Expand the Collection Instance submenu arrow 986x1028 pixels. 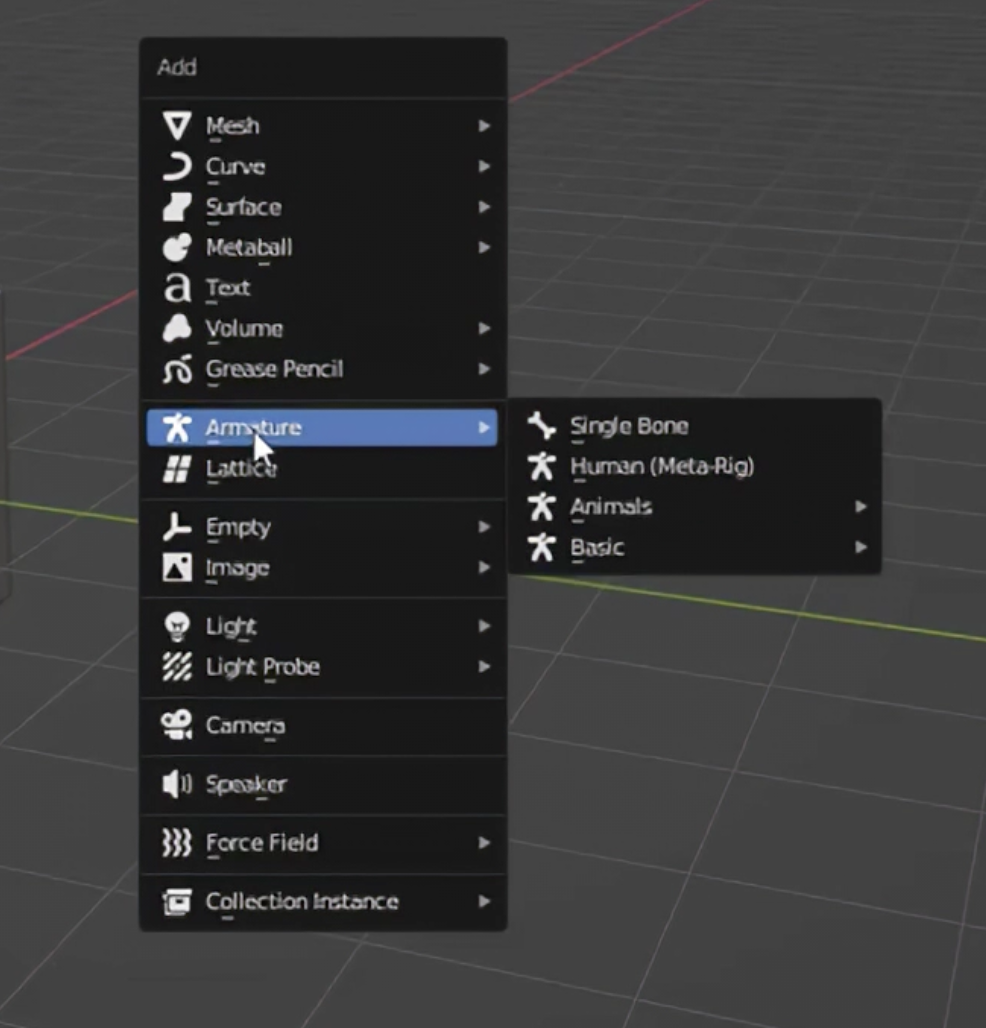(484, 901)
